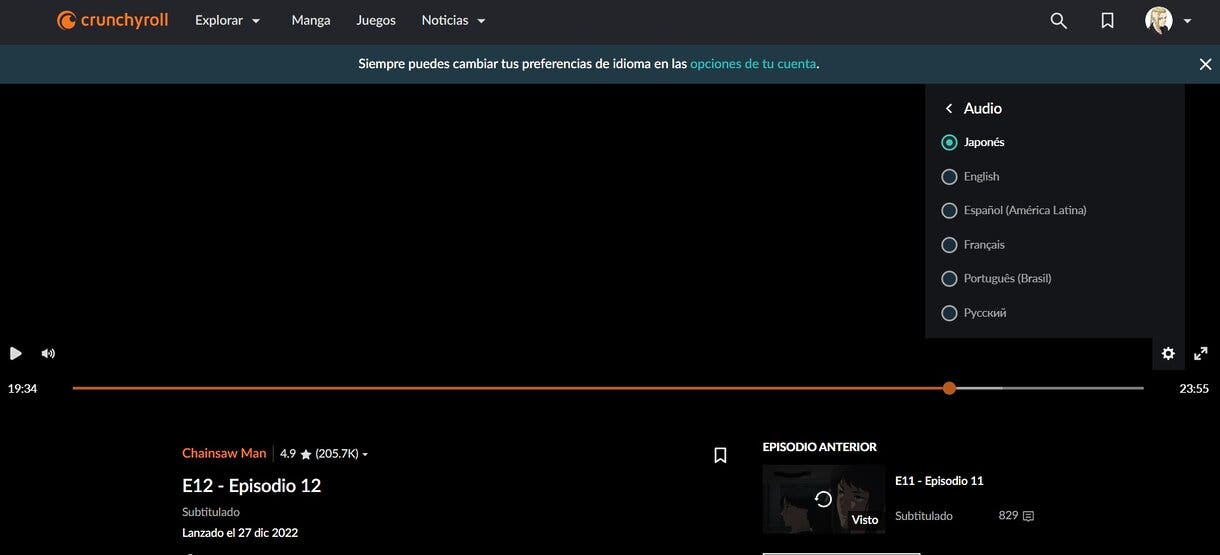Click the E12 - Episodio 12 title
1220x555 pixels.
click(251, 486)
